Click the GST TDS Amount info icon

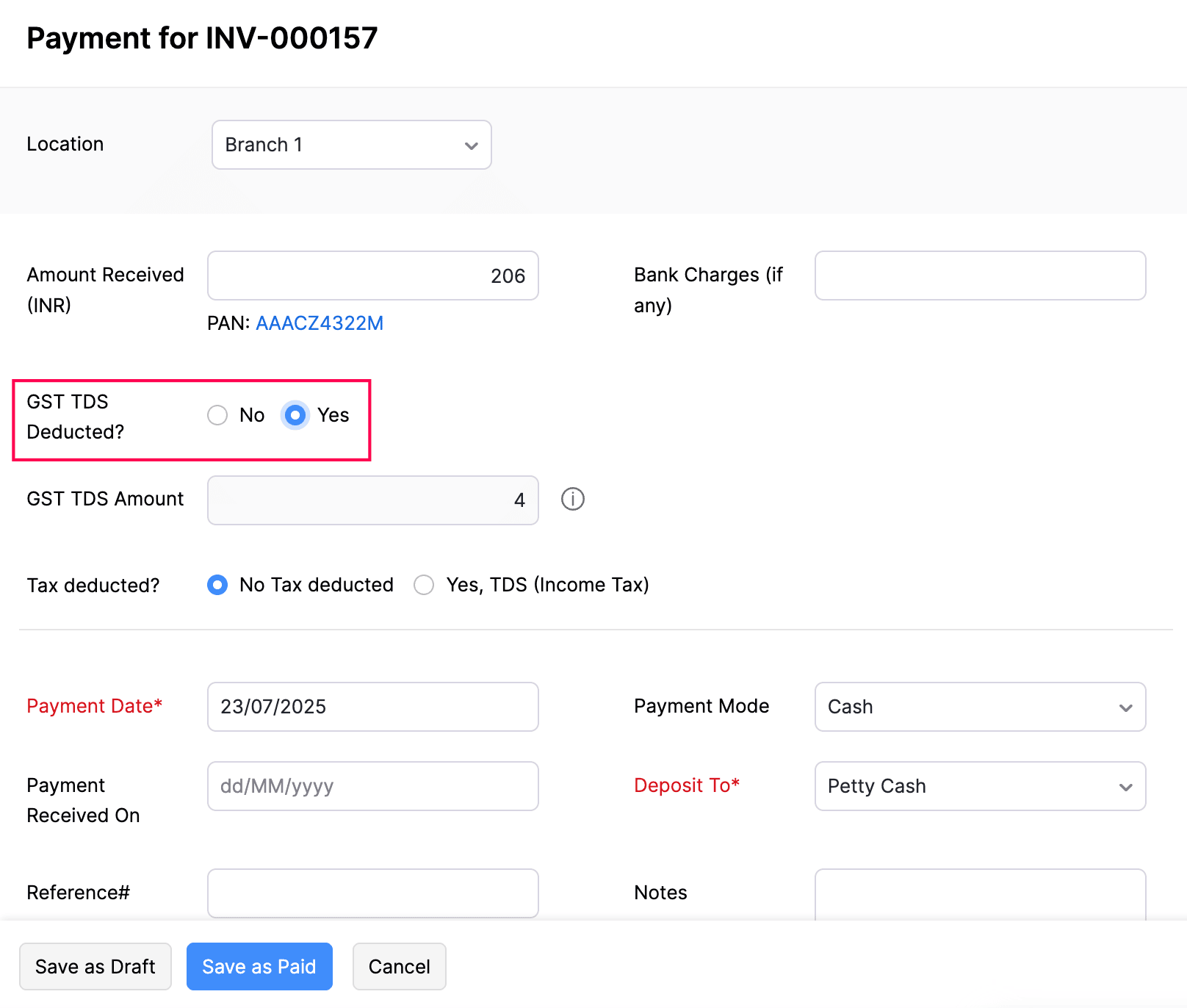[572, 500]
